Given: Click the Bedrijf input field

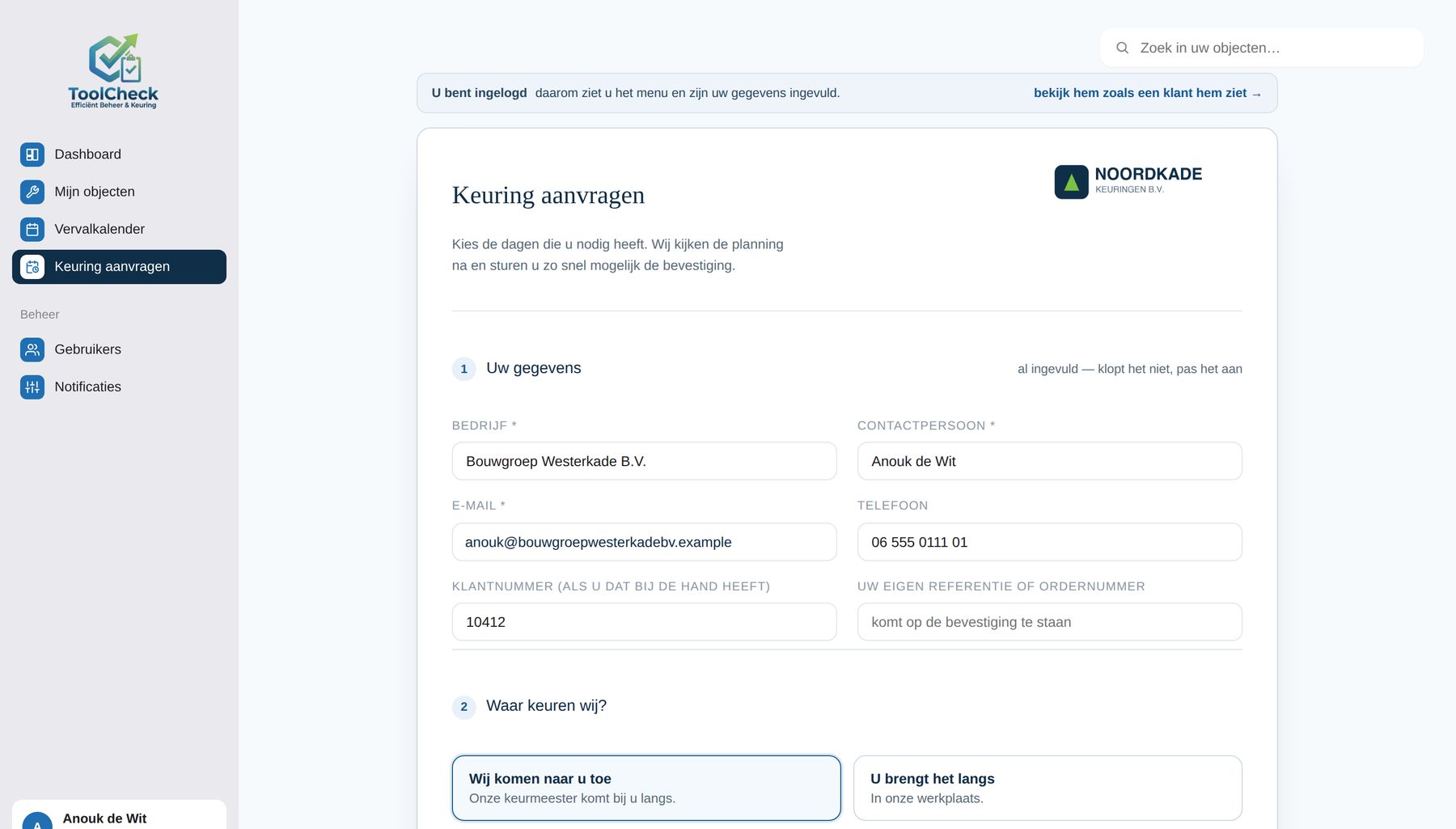Looking at the screenshot, I should tap(644, 461).
